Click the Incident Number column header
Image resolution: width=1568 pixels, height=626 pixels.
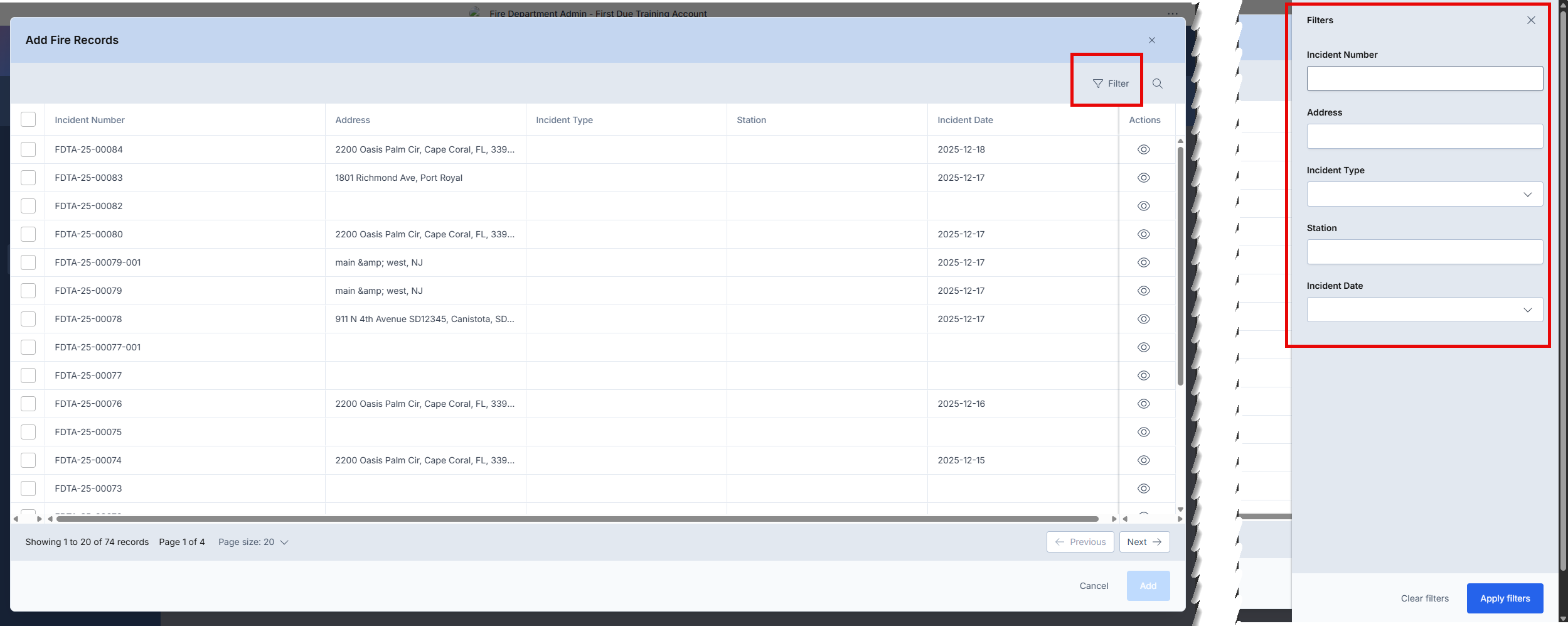[90, 120]
